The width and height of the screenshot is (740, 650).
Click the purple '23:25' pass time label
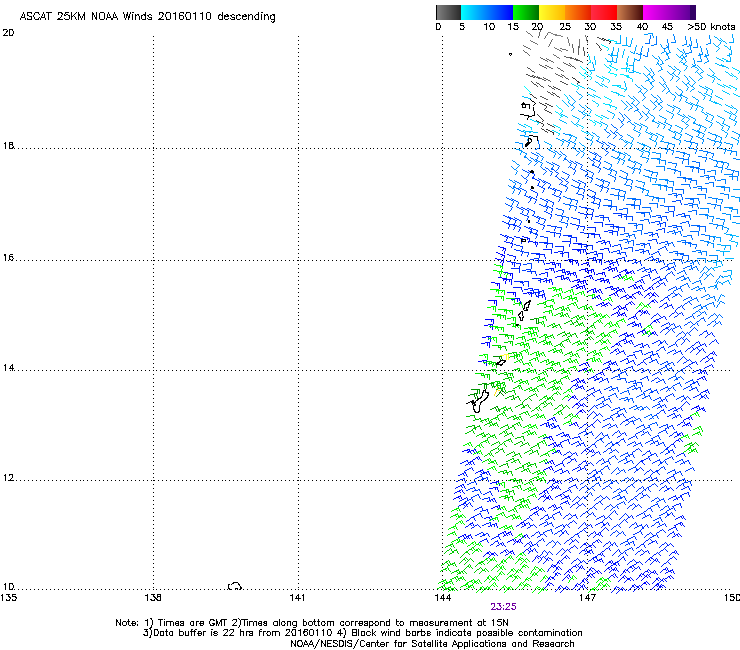click(503, 607)
